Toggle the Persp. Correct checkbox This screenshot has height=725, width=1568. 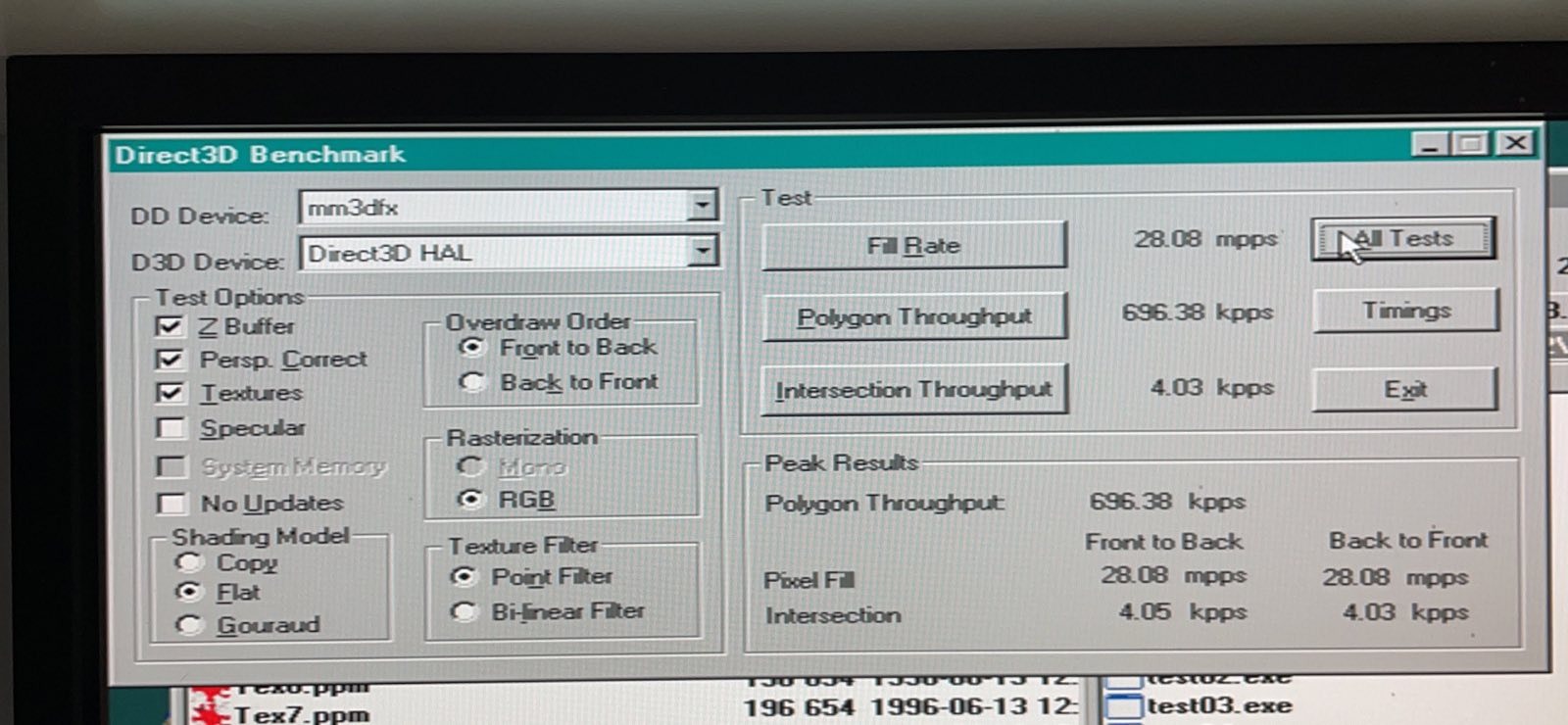pos(170,360)
